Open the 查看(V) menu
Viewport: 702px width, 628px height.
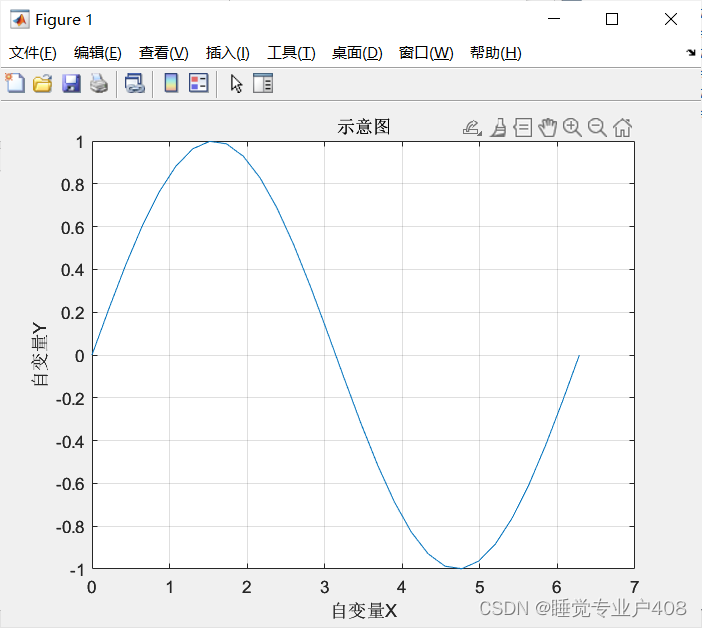click(163, 53)
